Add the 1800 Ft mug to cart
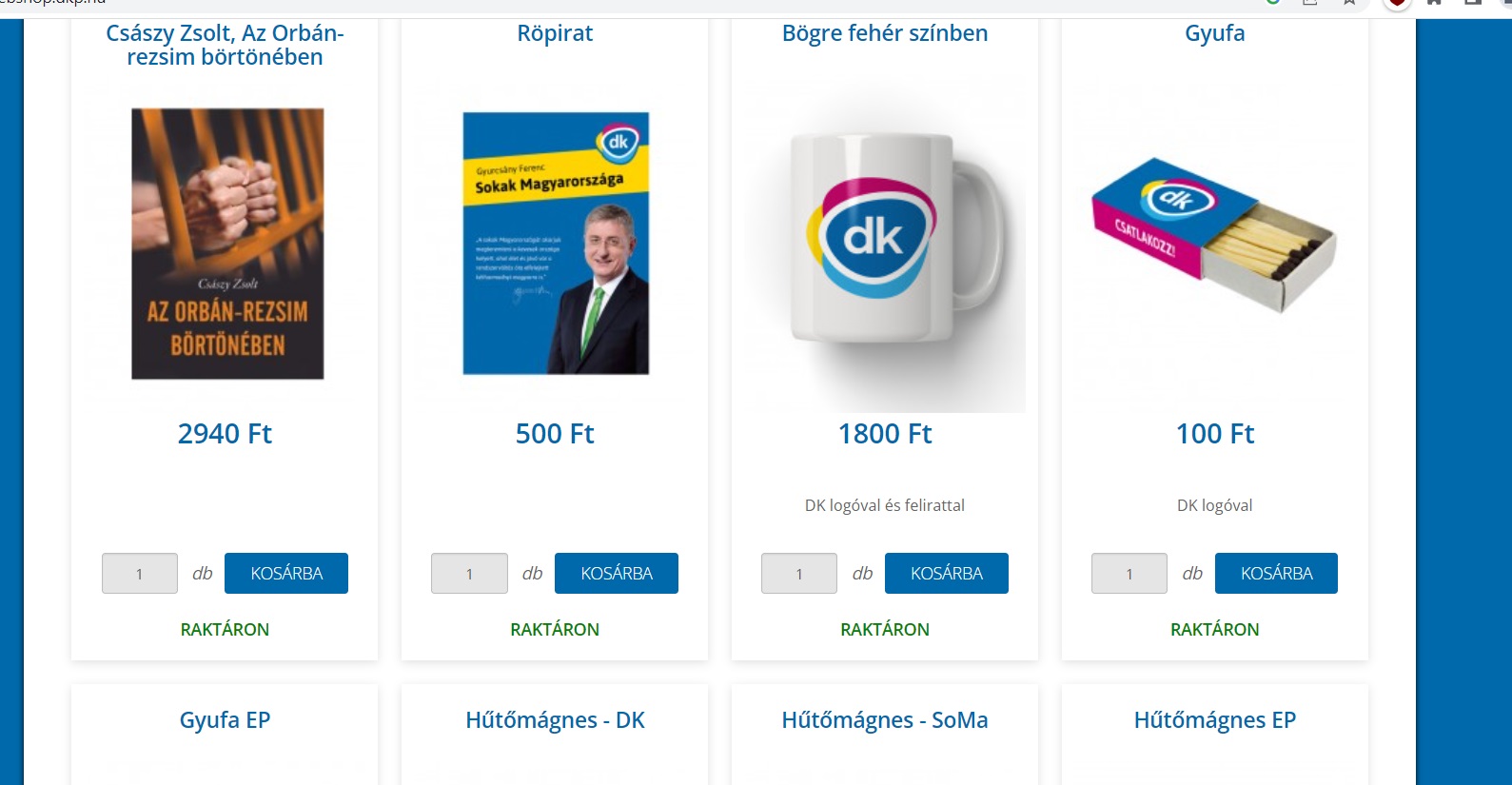1512x785 pixels. point(947,574)
